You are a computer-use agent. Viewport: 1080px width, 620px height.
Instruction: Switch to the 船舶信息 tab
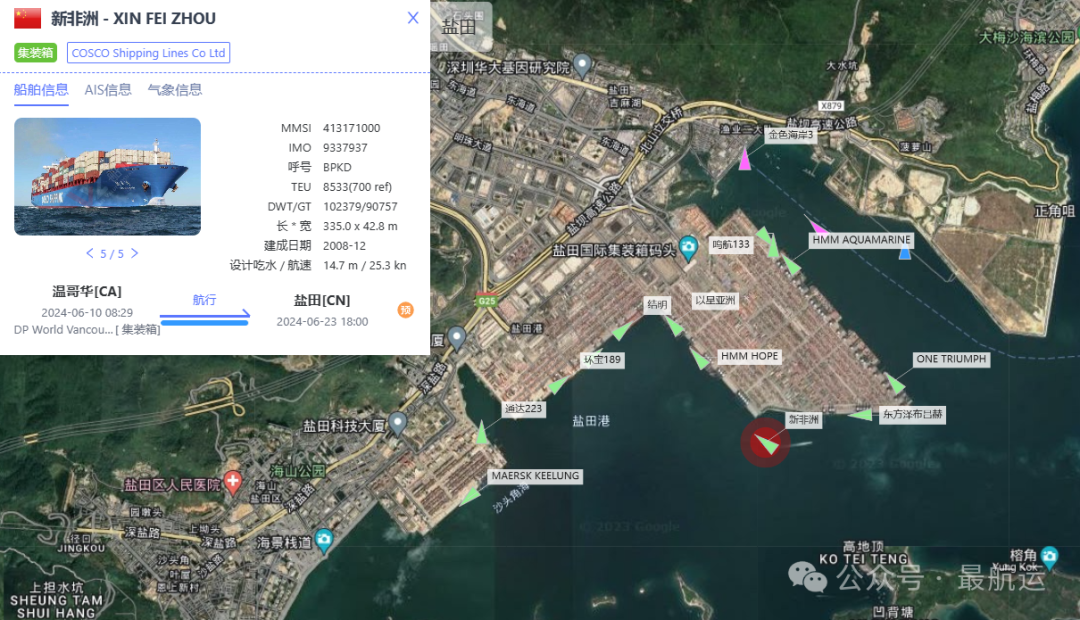pos(41,90)
